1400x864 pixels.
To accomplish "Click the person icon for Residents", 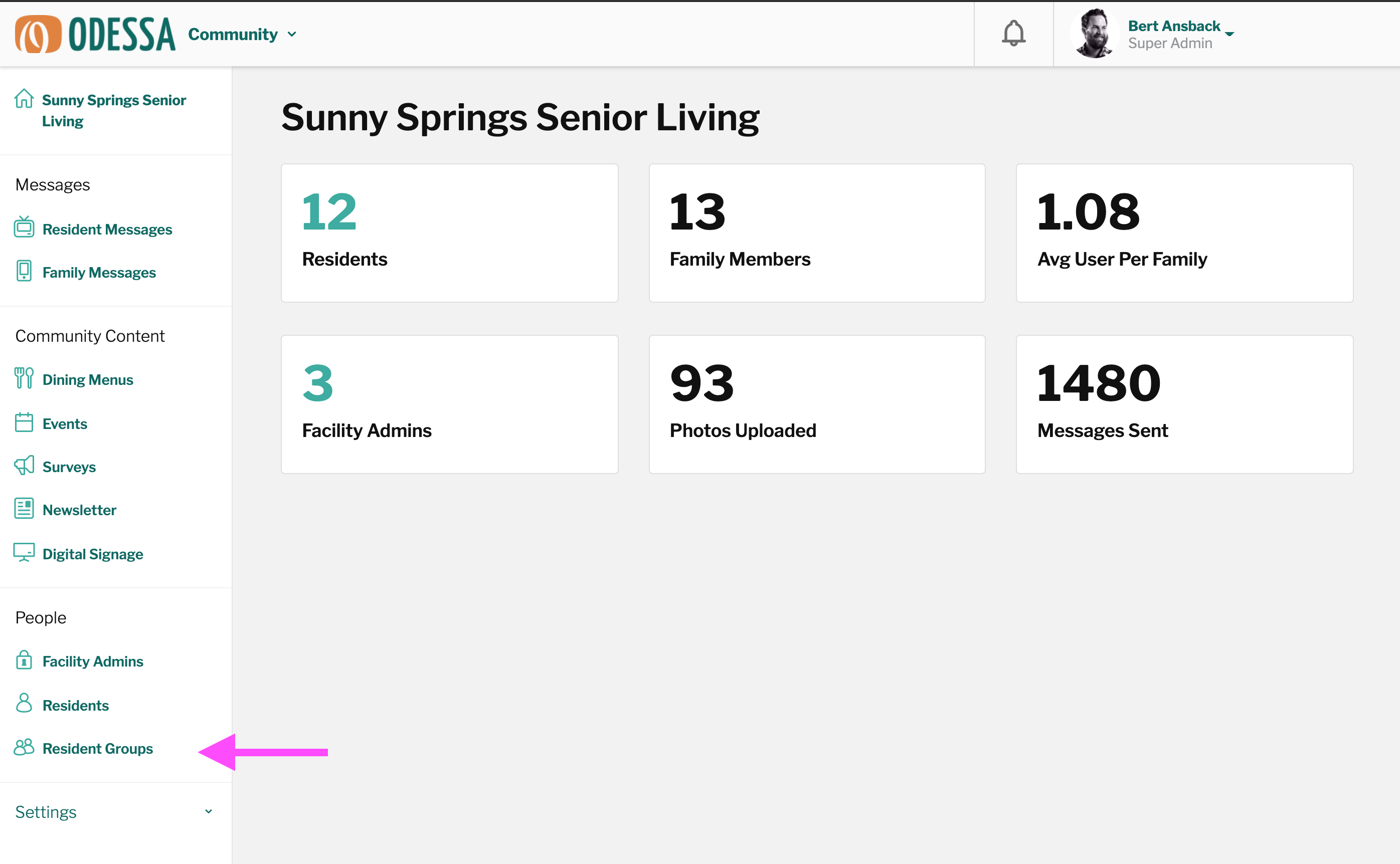I will [24, 704].
